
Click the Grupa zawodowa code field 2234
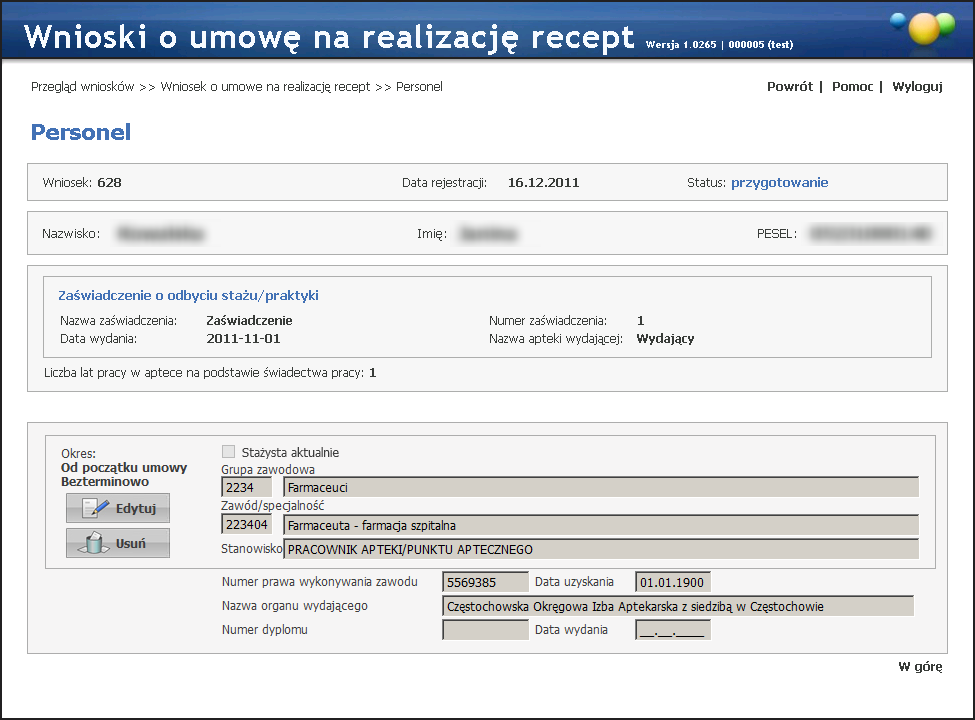[246, 488]
